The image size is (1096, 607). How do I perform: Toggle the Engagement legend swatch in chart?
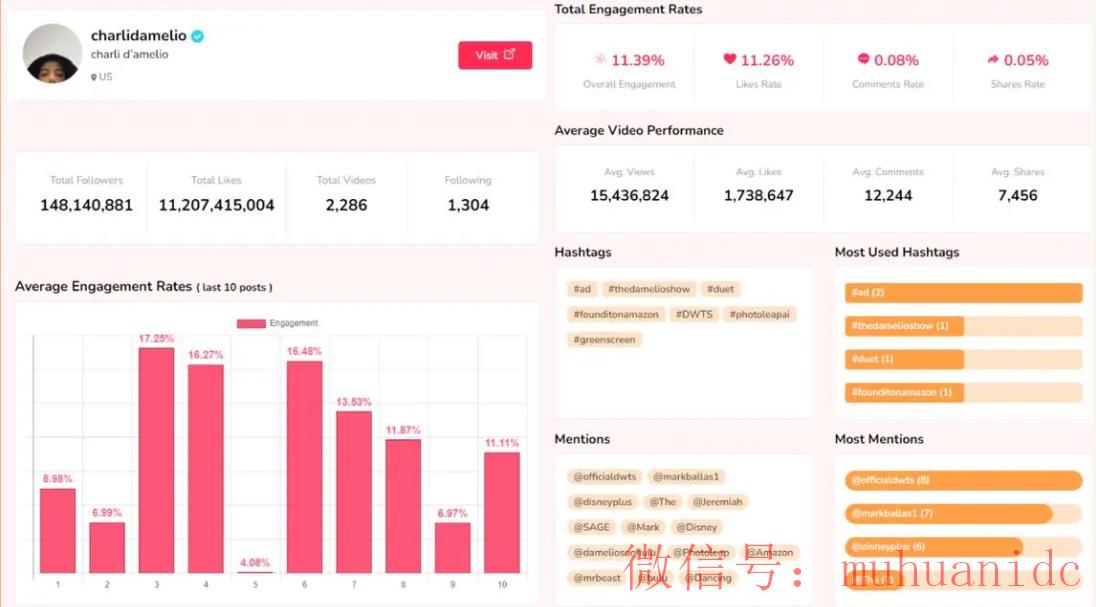coord(251,323)
